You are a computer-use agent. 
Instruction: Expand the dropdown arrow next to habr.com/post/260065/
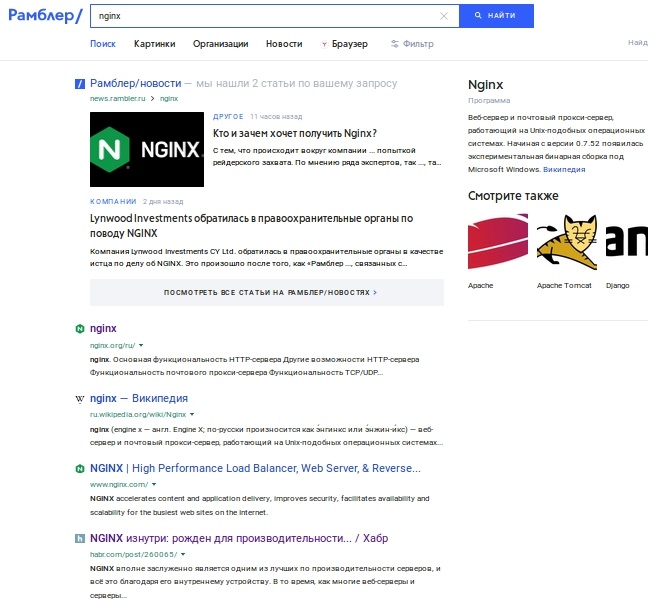tap(183, 554)
